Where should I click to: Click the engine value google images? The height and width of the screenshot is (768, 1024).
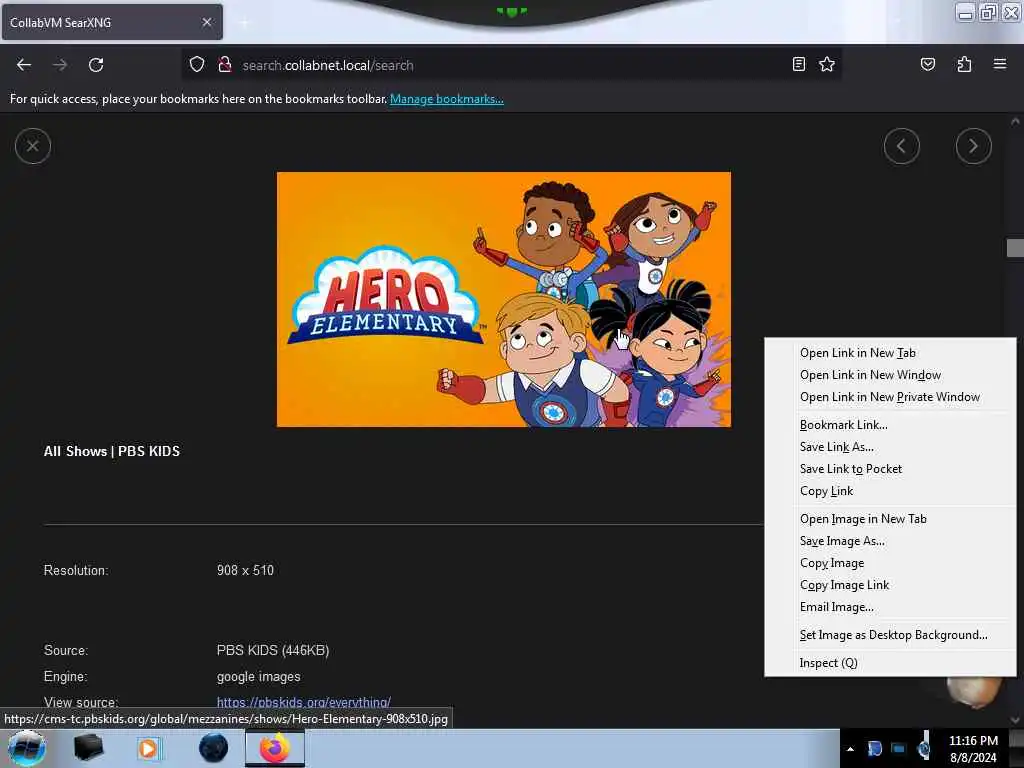(259, 677)
